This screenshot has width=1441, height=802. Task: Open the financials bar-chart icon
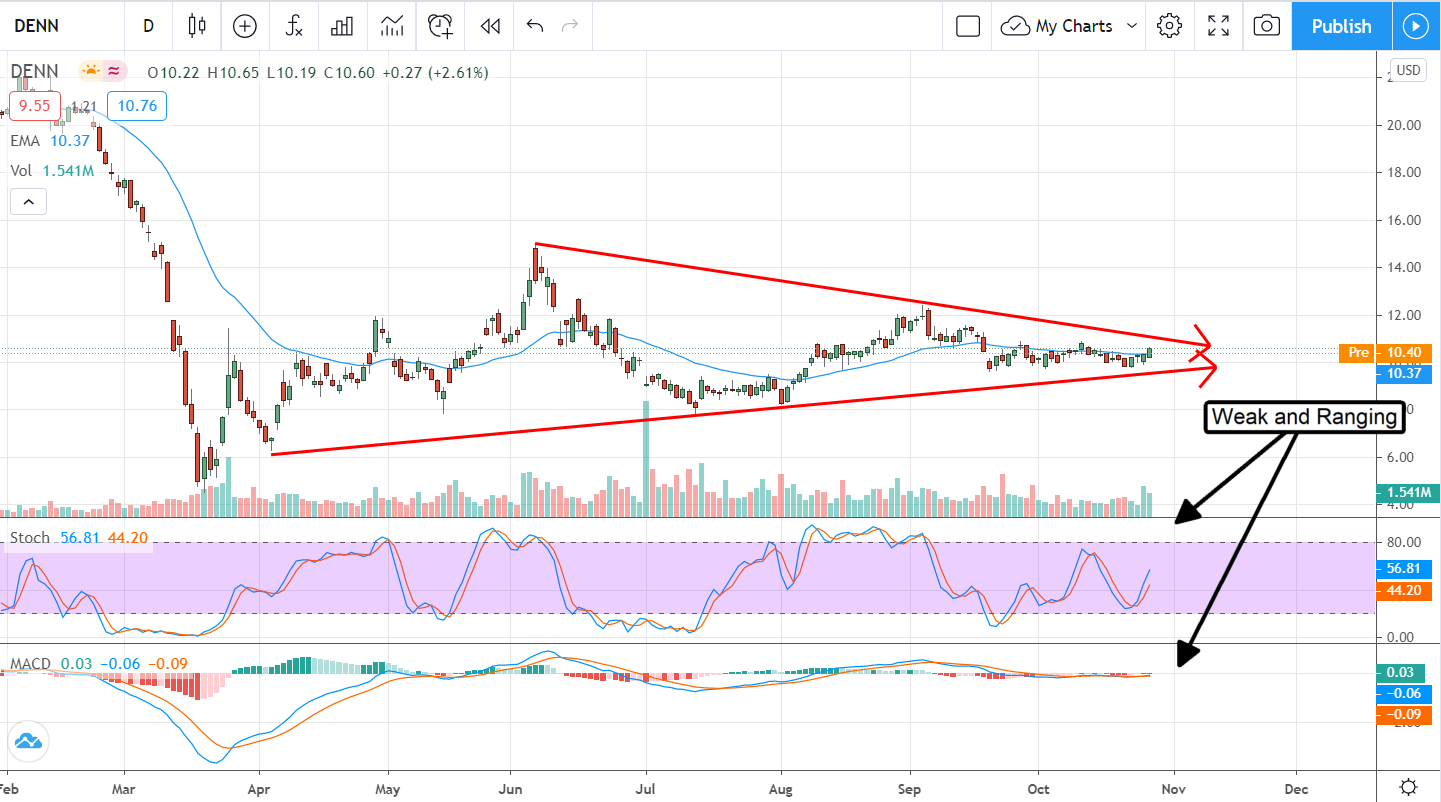coord(343,26)
